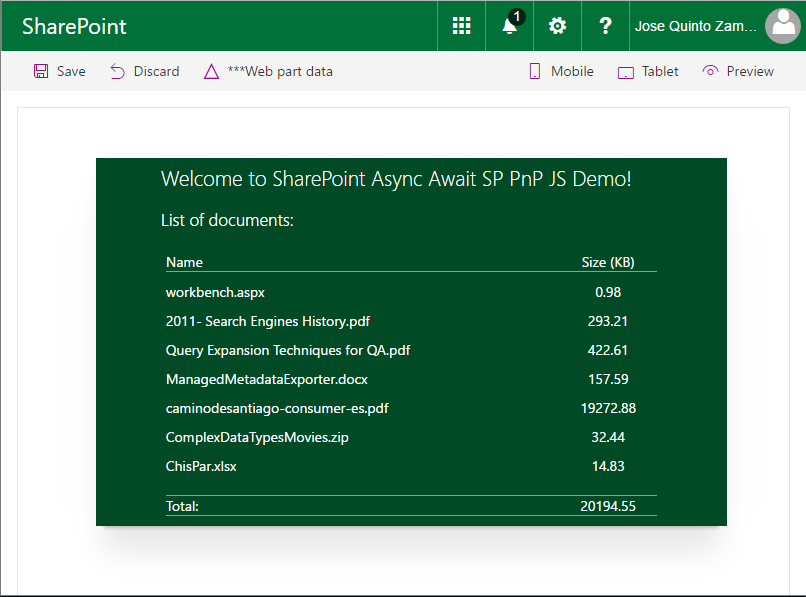806x597 pixels.
Task: Click the Save disk icon
Action: tap(41, 71)
